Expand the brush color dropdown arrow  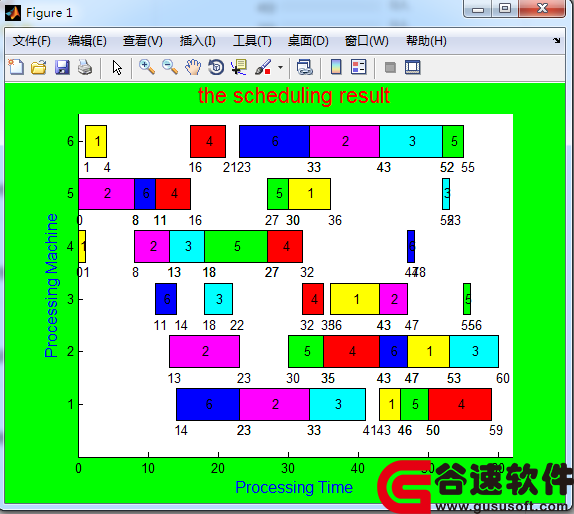click(280, 68)
